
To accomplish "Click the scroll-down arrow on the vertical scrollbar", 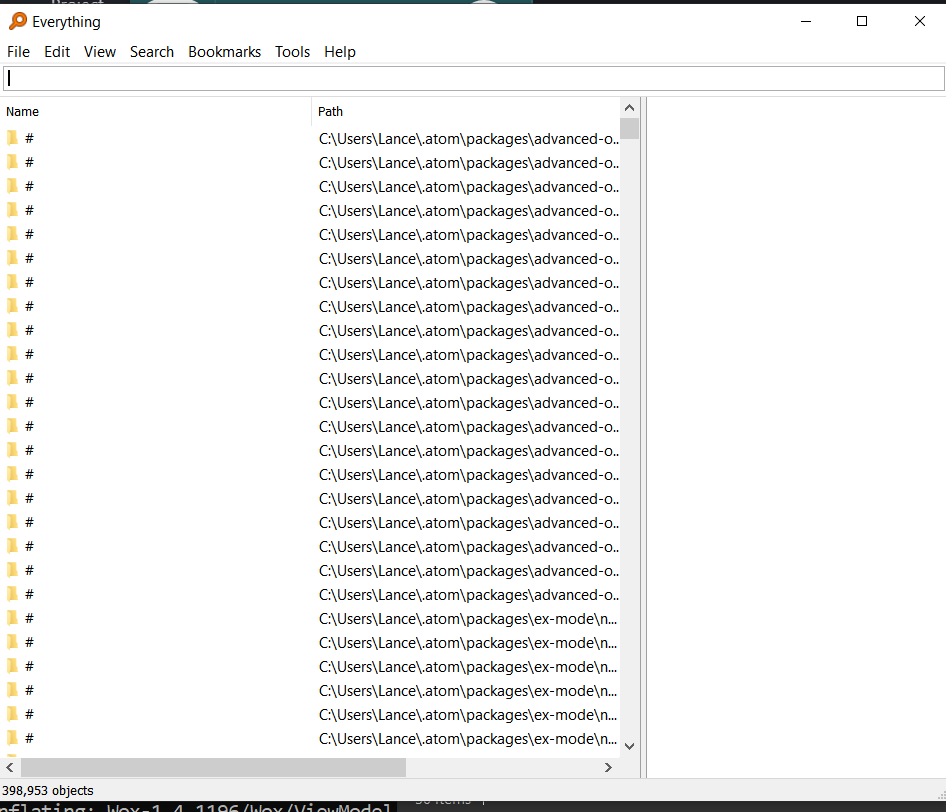I will coord(629,744).
